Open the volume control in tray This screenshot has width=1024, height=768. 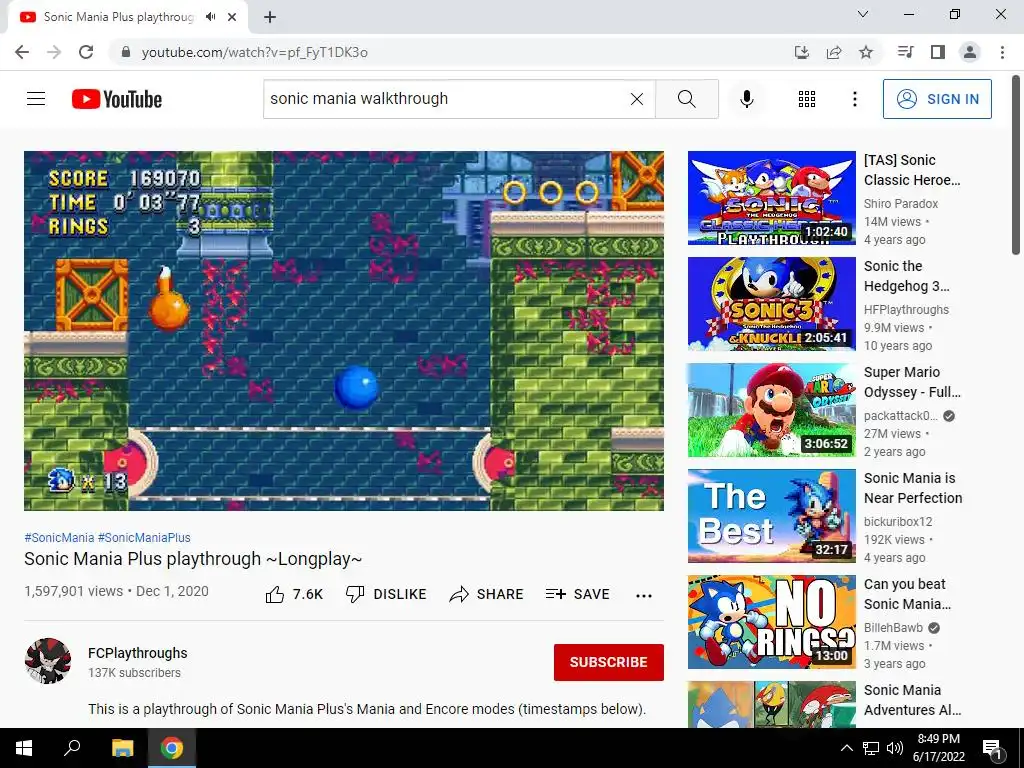[x=895, y=748]
